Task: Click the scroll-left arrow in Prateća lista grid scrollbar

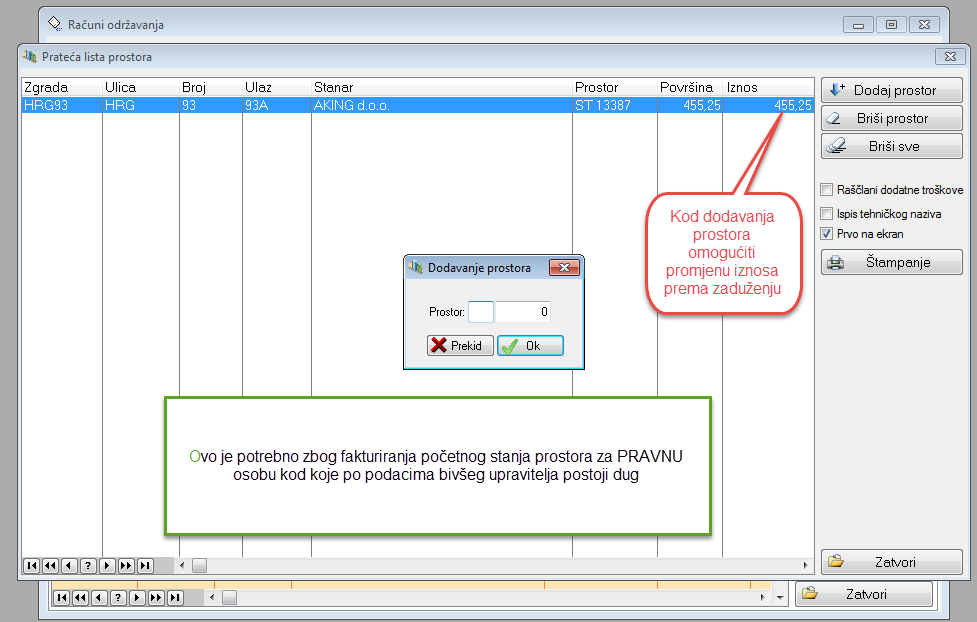Action: (x=182, y=565)
